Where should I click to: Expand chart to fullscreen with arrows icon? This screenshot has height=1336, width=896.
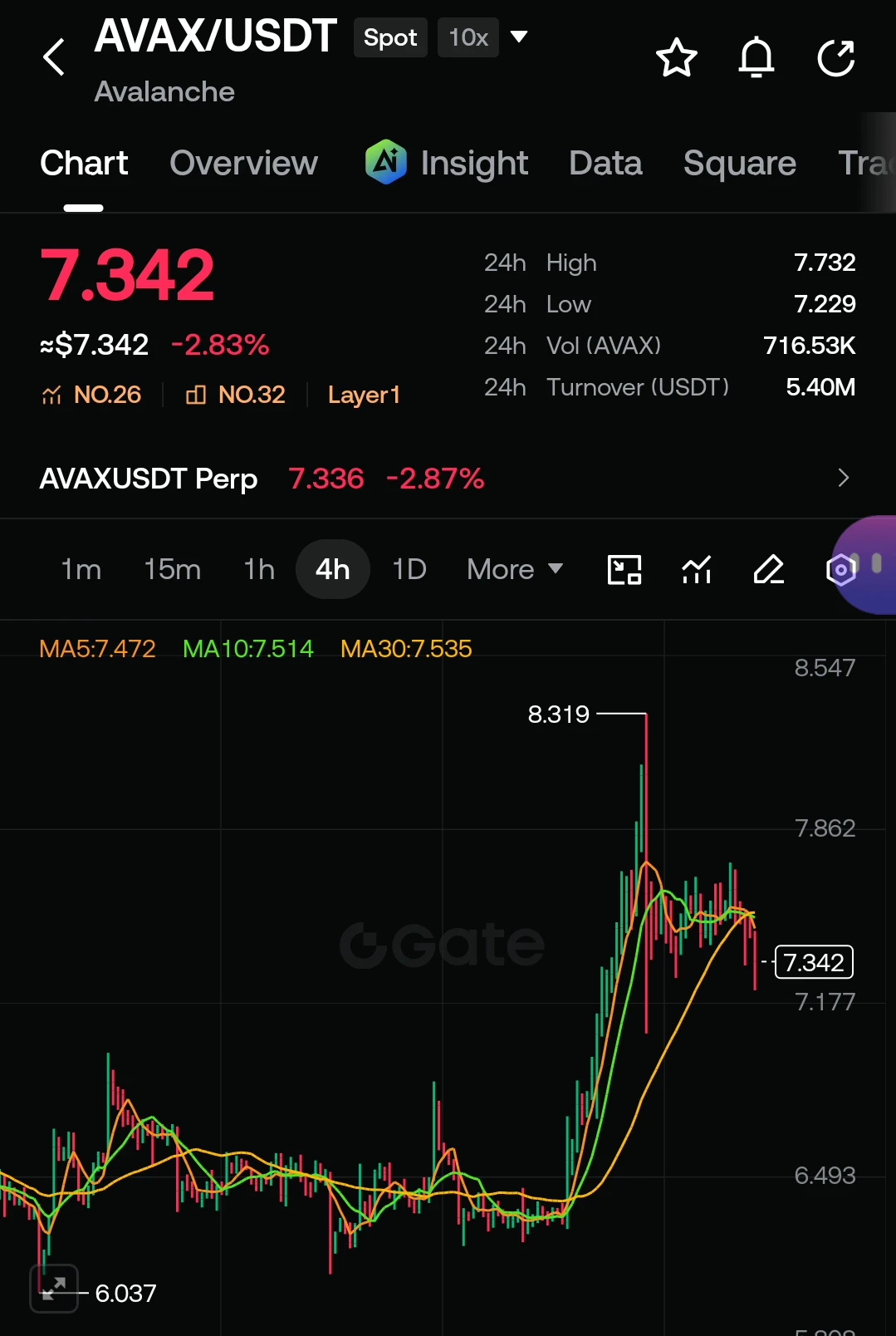pyautogui.click(x=54, y=1289)
